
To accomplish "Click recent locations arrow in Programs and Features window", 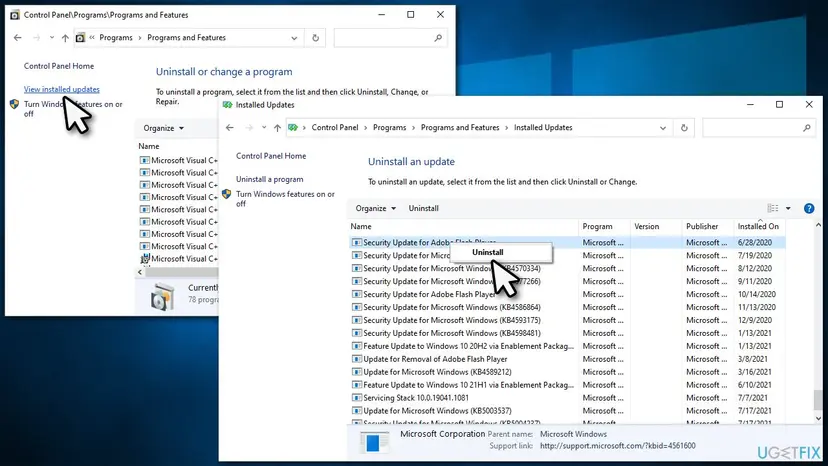I will [x=52, y=38].
